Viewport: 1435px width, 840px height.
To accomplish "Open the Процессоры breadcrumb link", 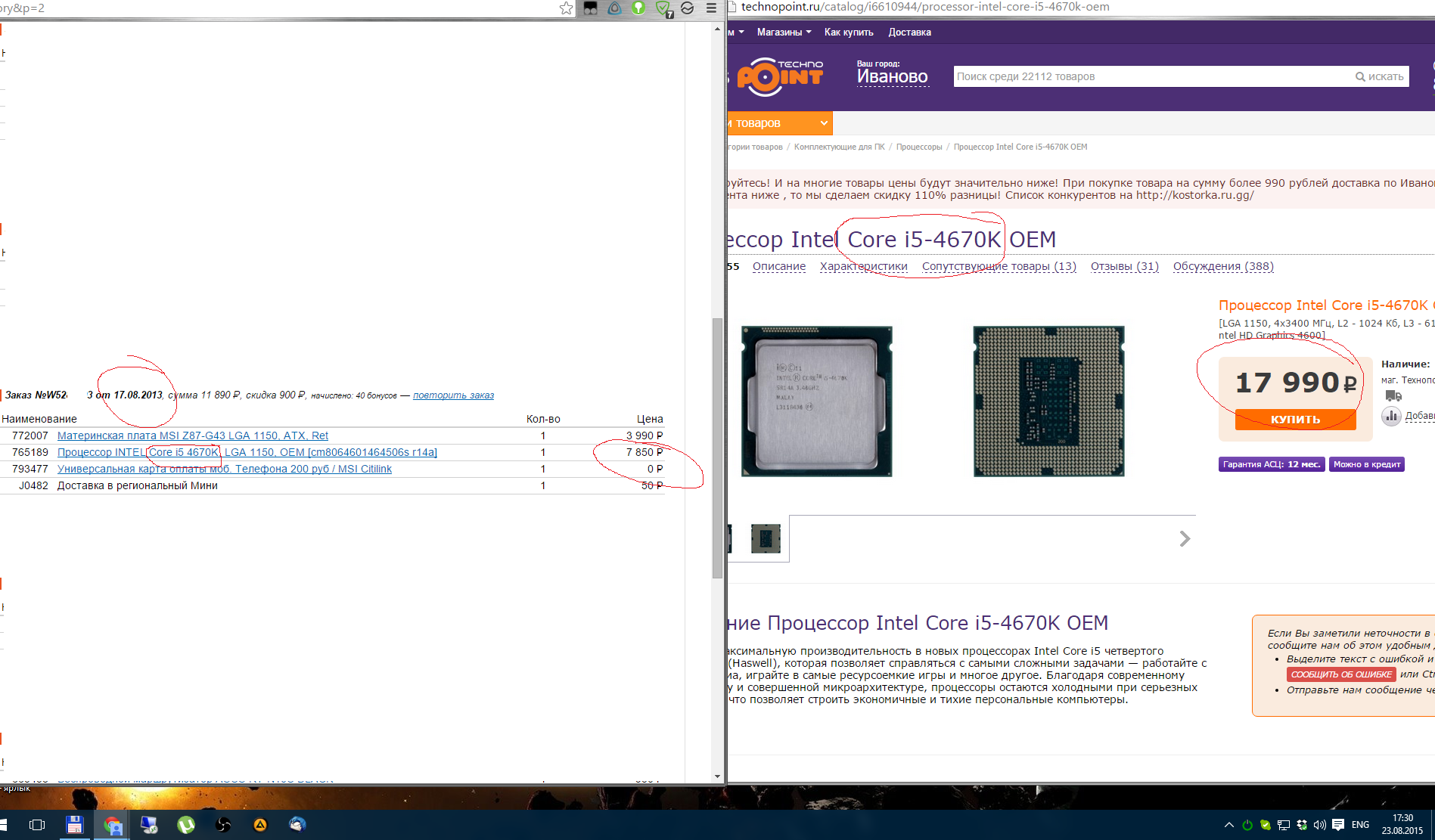I will pos(919,147).
